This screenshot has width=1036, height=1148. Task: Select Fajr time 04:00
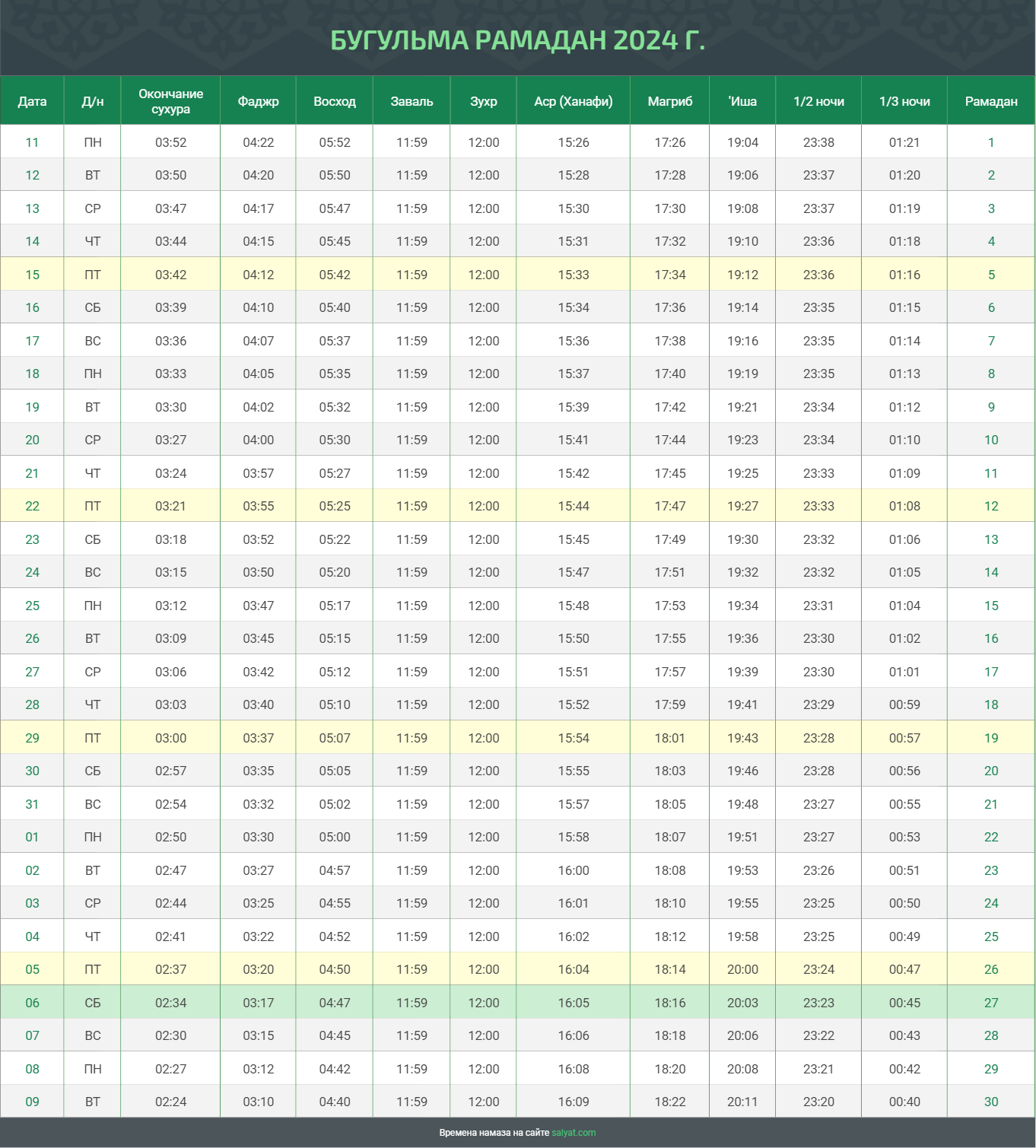[258, 440]
